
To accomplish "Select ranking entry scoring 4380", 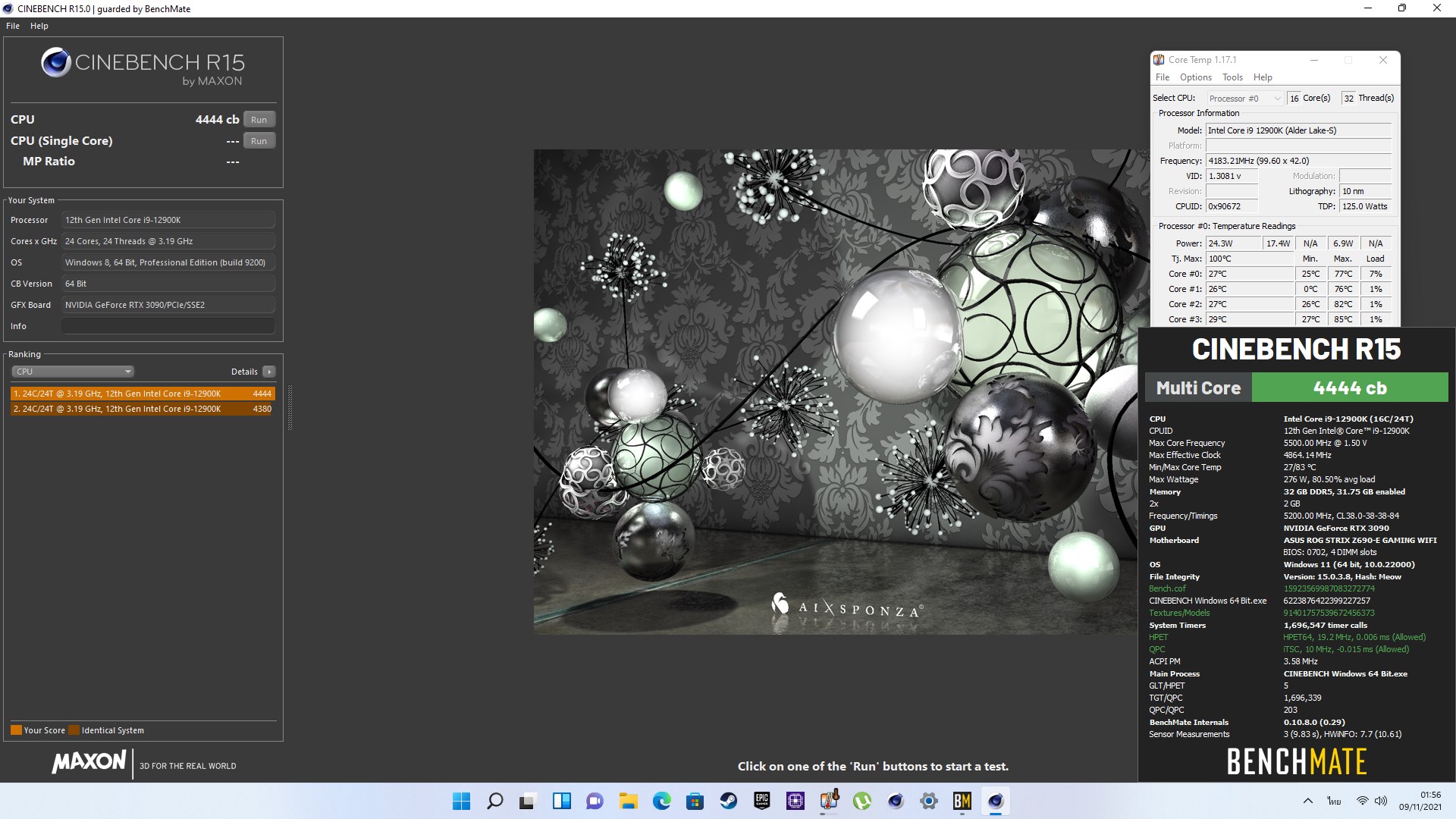I will point(143,409).
